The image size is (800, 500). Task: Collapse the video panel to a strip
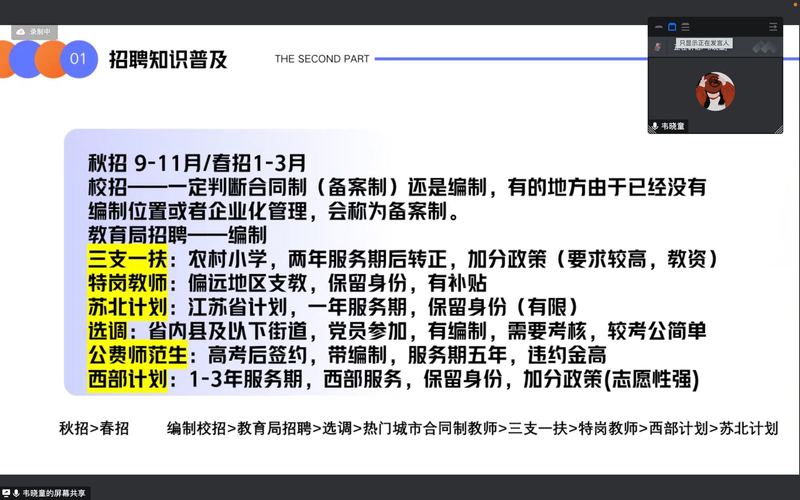(x=659, y=27)
